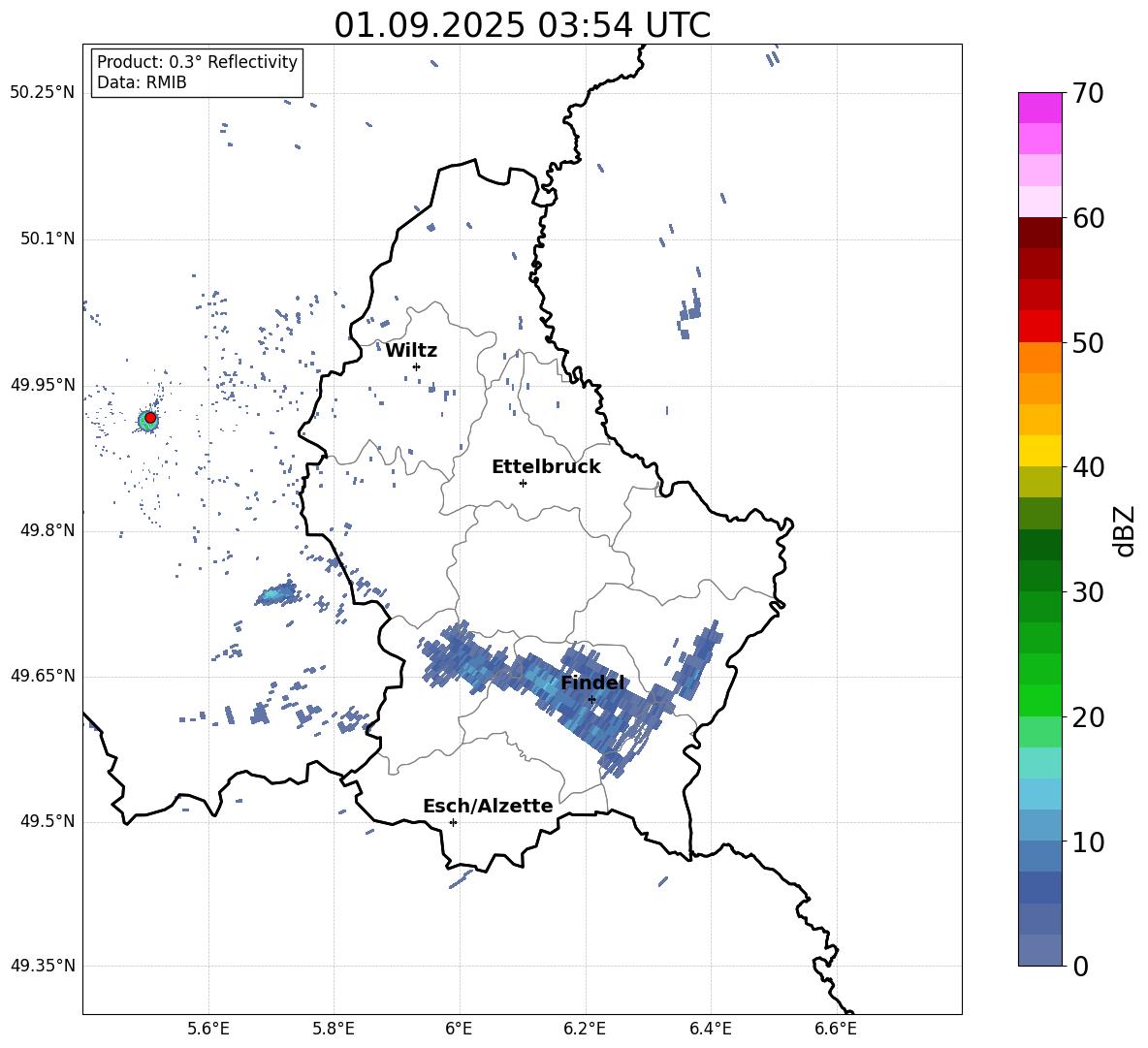Click the 49.8°N latitude label
Screen dimensions: 1148x1048
47,530
